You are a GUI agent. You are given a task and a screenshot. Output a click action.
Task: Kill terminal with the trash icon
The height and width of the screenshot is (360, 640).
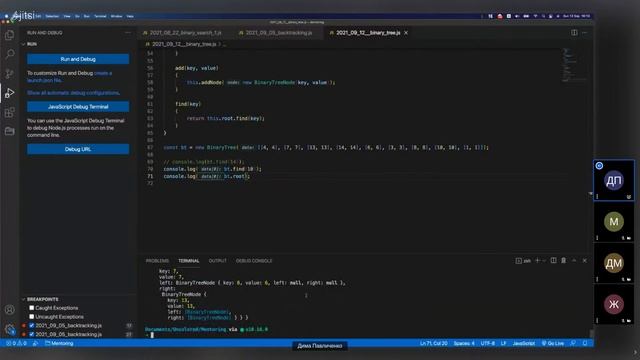(x=564, y=260)
